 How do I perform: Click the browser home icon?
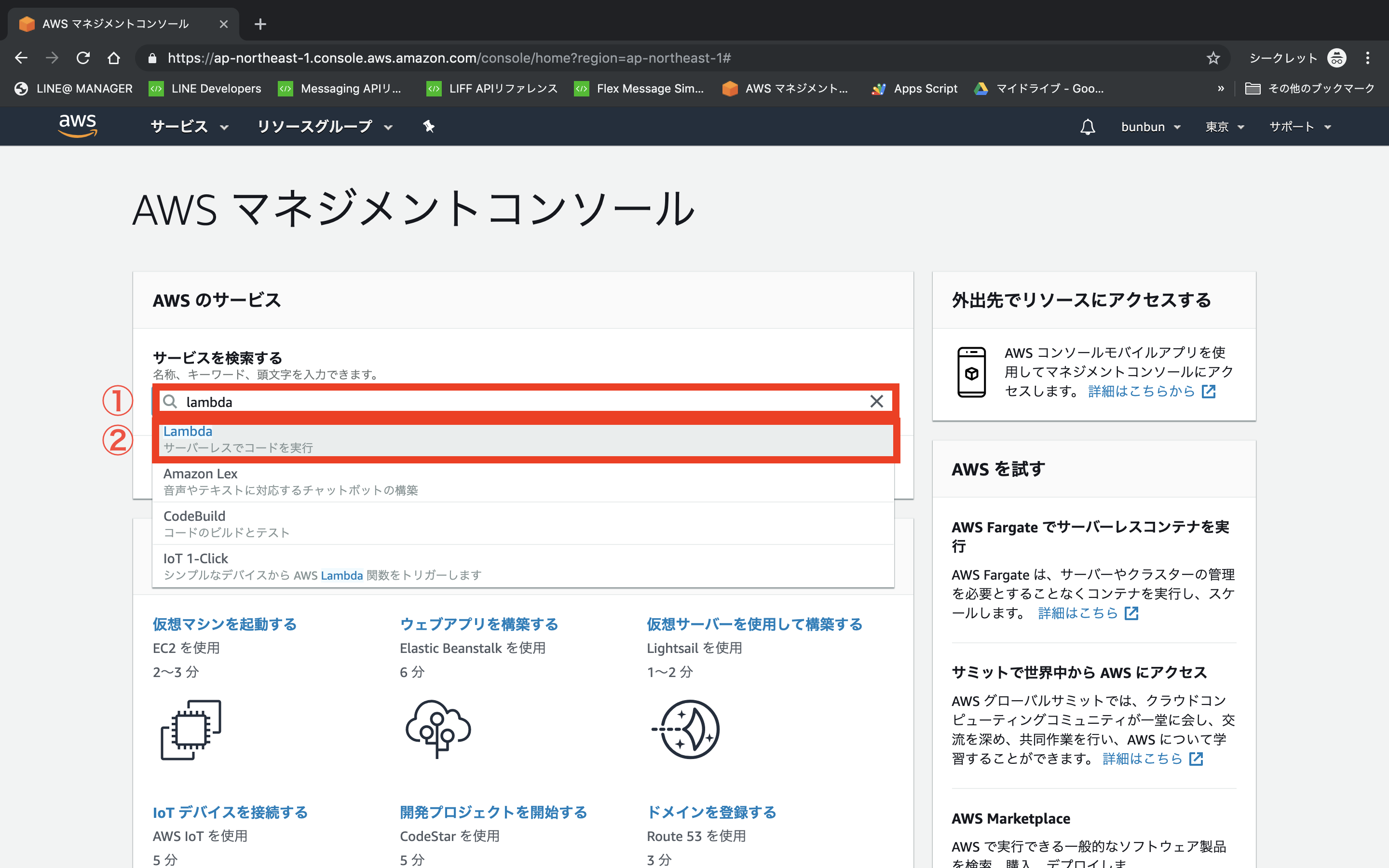(x=114, y=58)
